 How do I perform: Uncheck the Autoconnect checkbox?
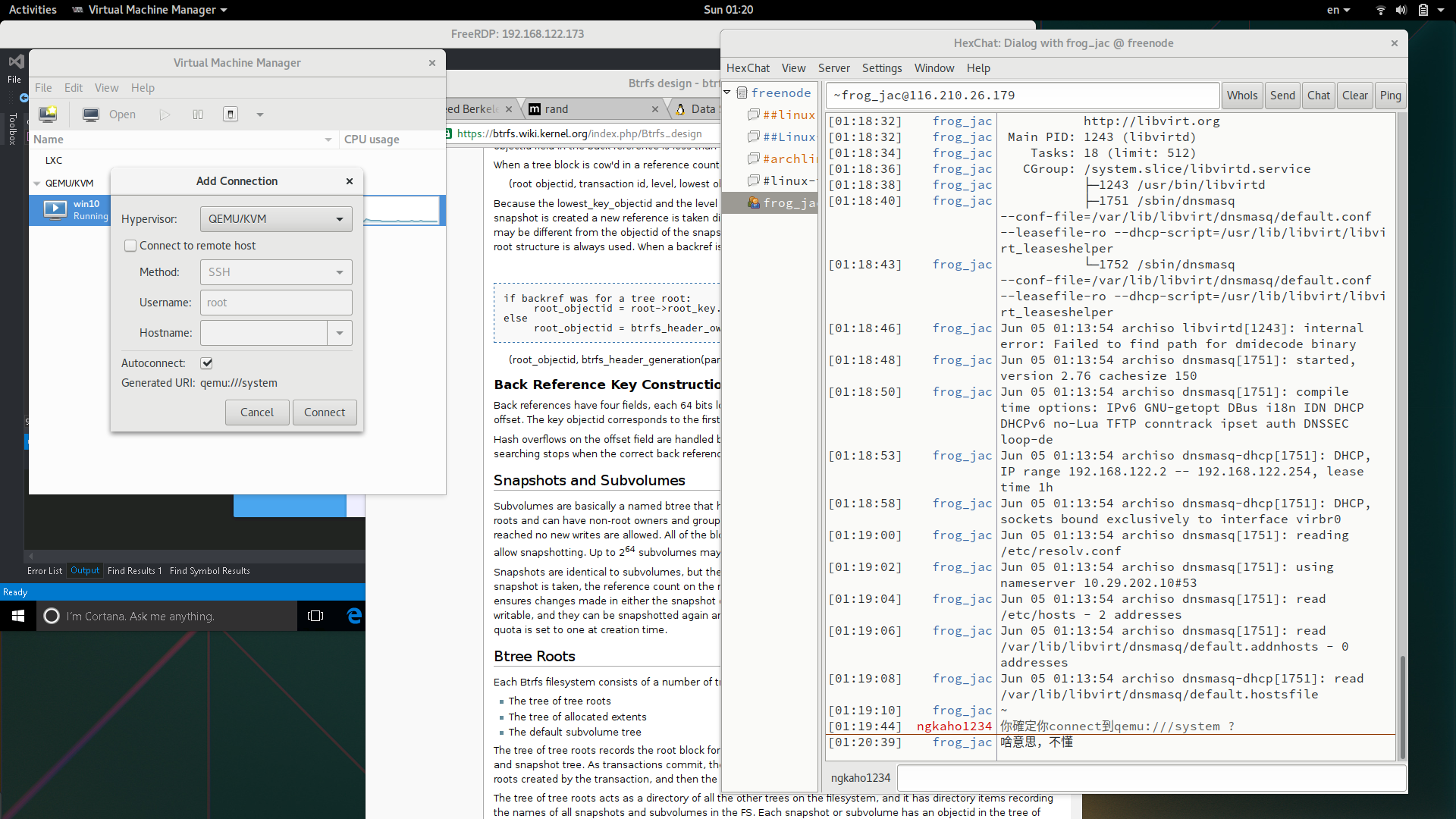point(206,363)
